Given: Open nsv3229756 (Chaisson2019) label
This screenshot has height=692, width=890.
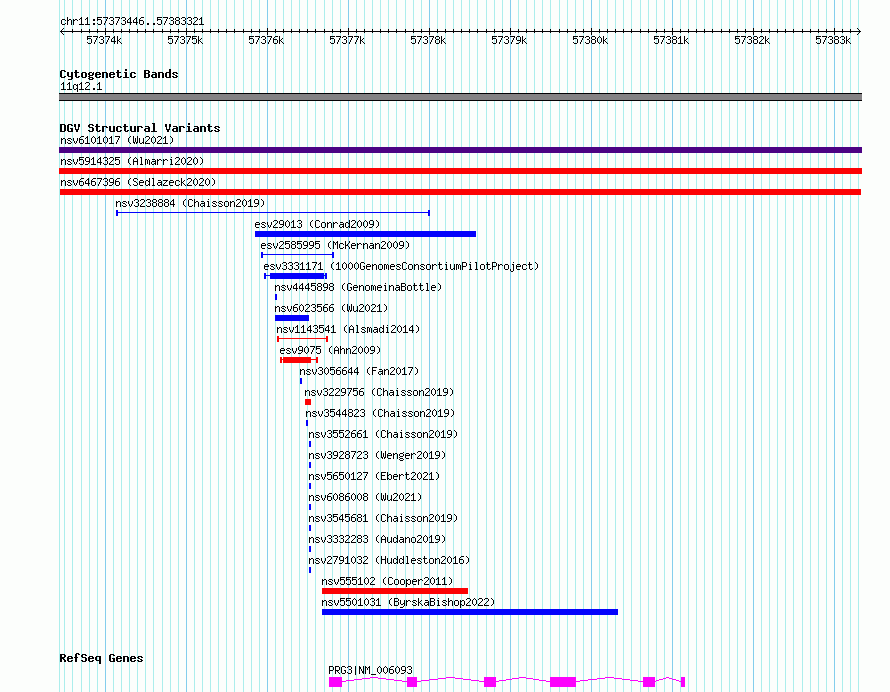Looking at the screenshot, I should coord(379,392).
